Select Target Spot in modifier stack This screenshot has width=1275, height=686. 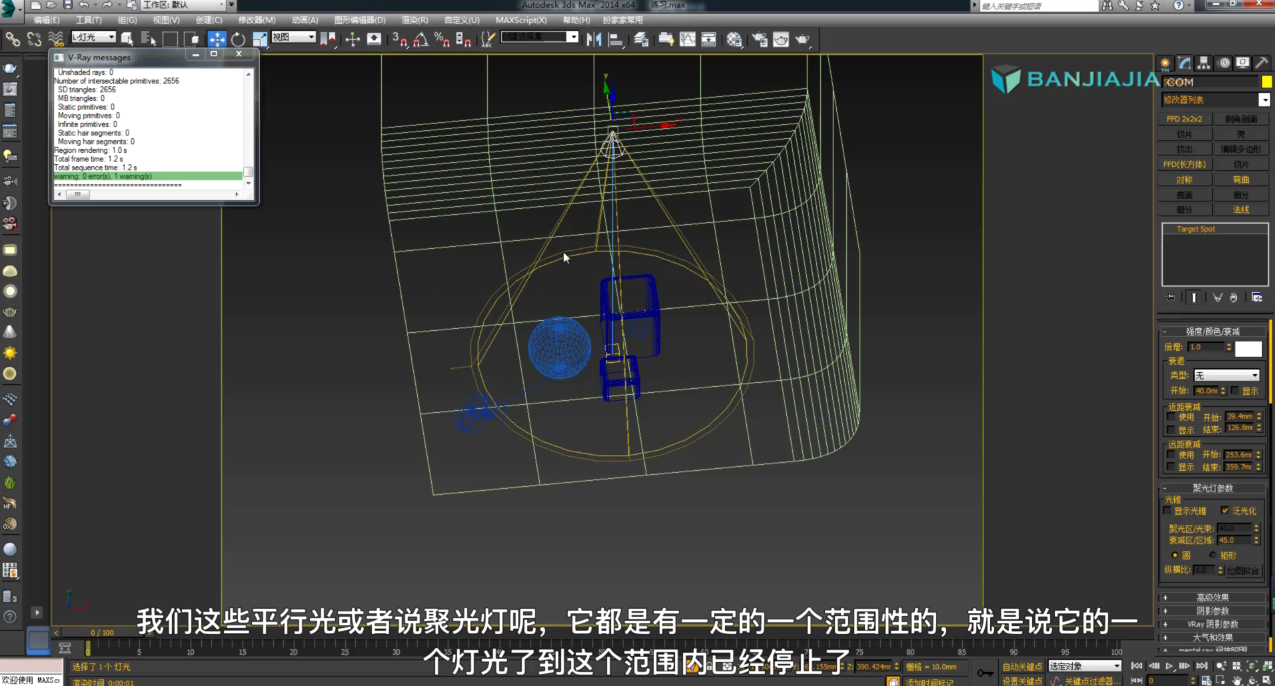pyautogui.click(x=1196, y=229)
